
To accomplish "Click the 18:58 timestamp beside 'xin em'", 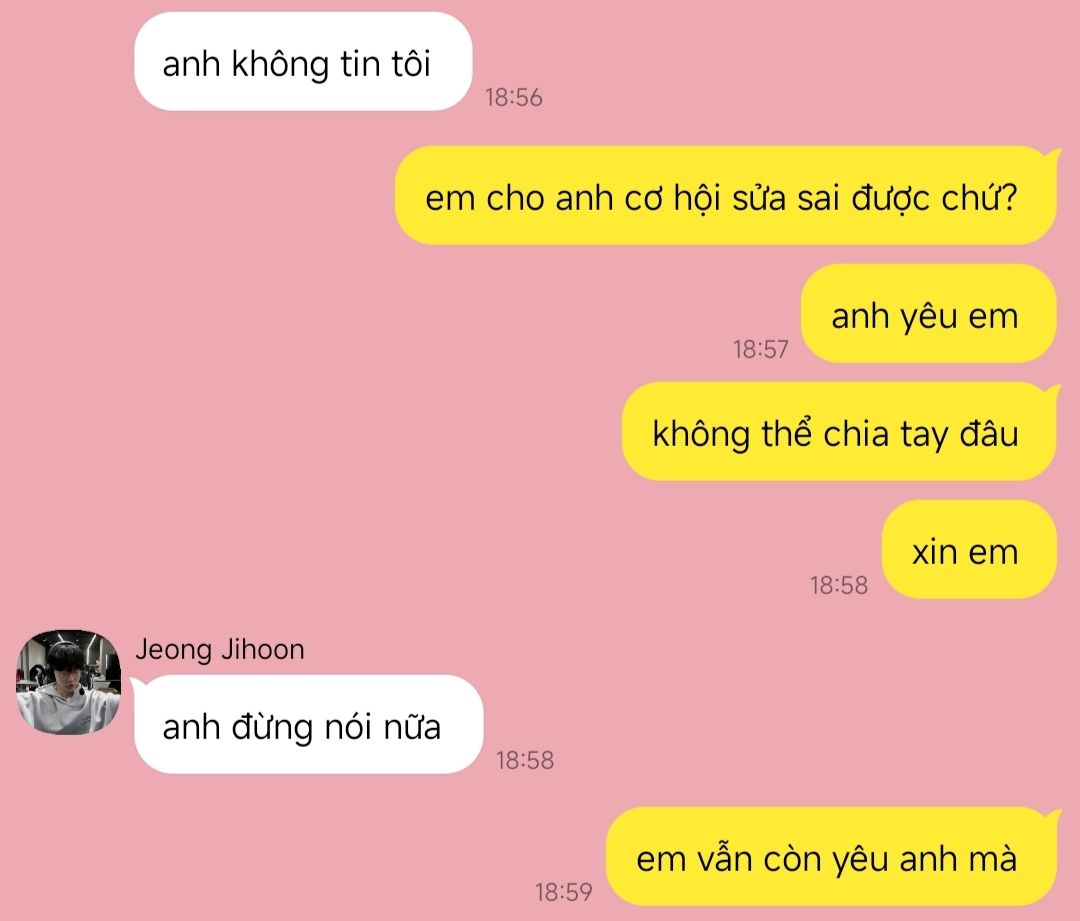I will click(839, 586).
